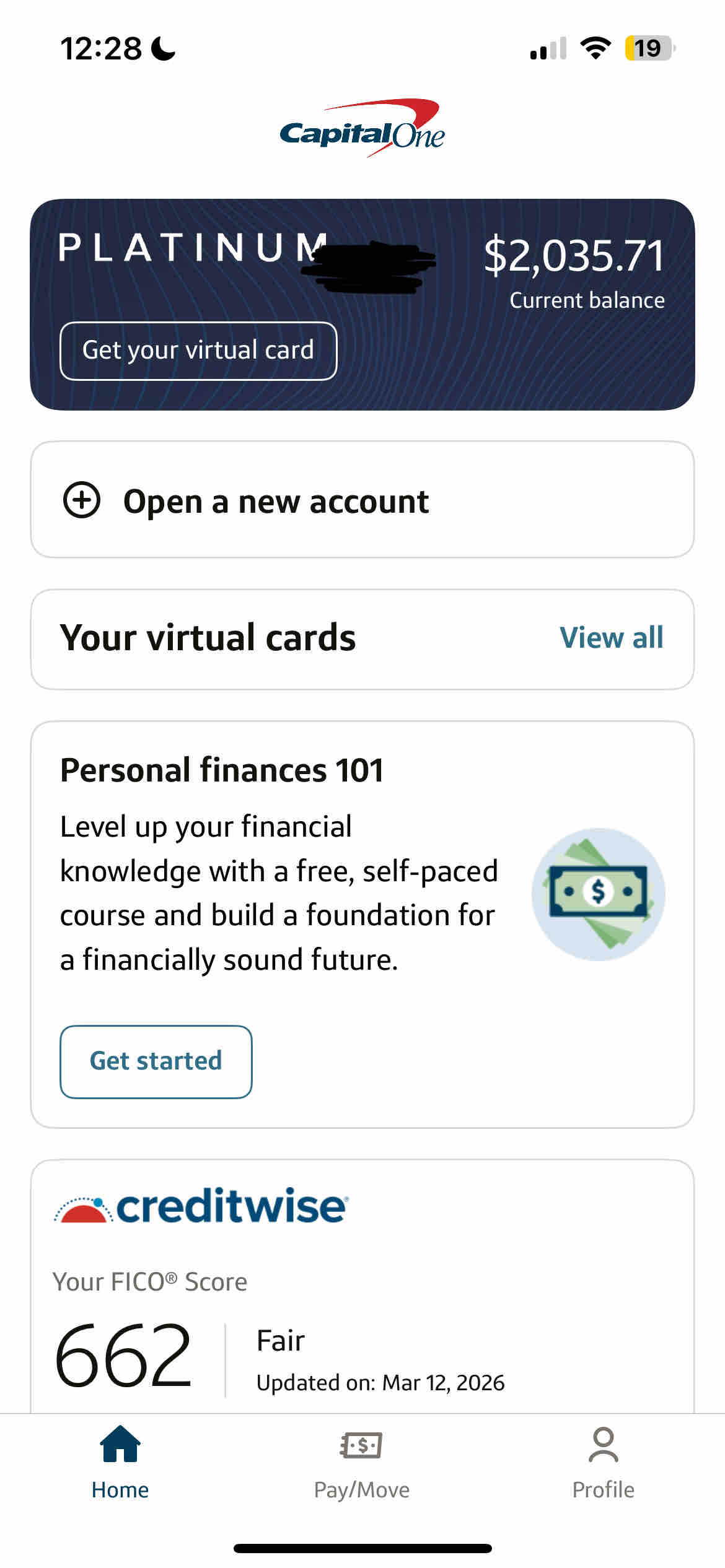The width and height of the screenshot is (725, 1568).
Task: Tap the plus circle icon
Action: tap(82, 500)
